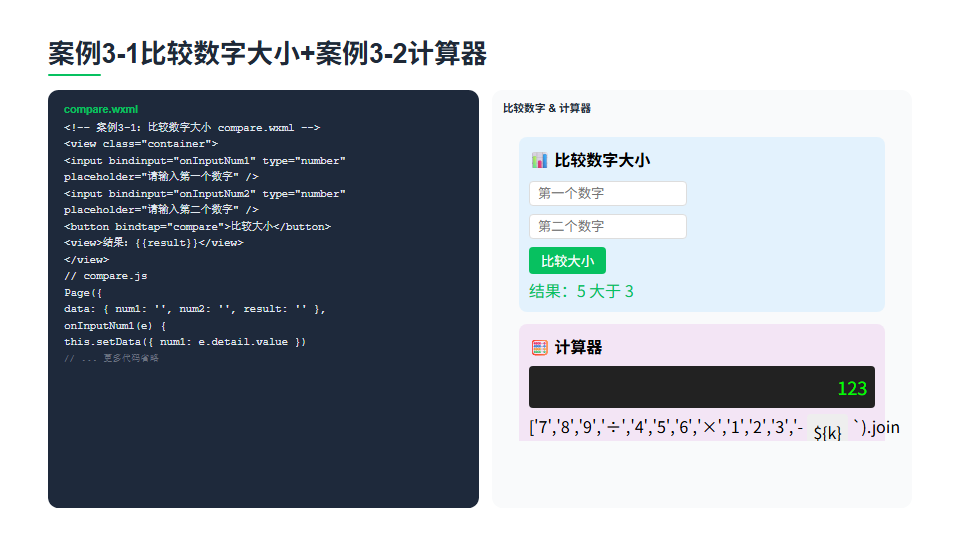Click the calculator icon beside 计算器

coord(539,348)
